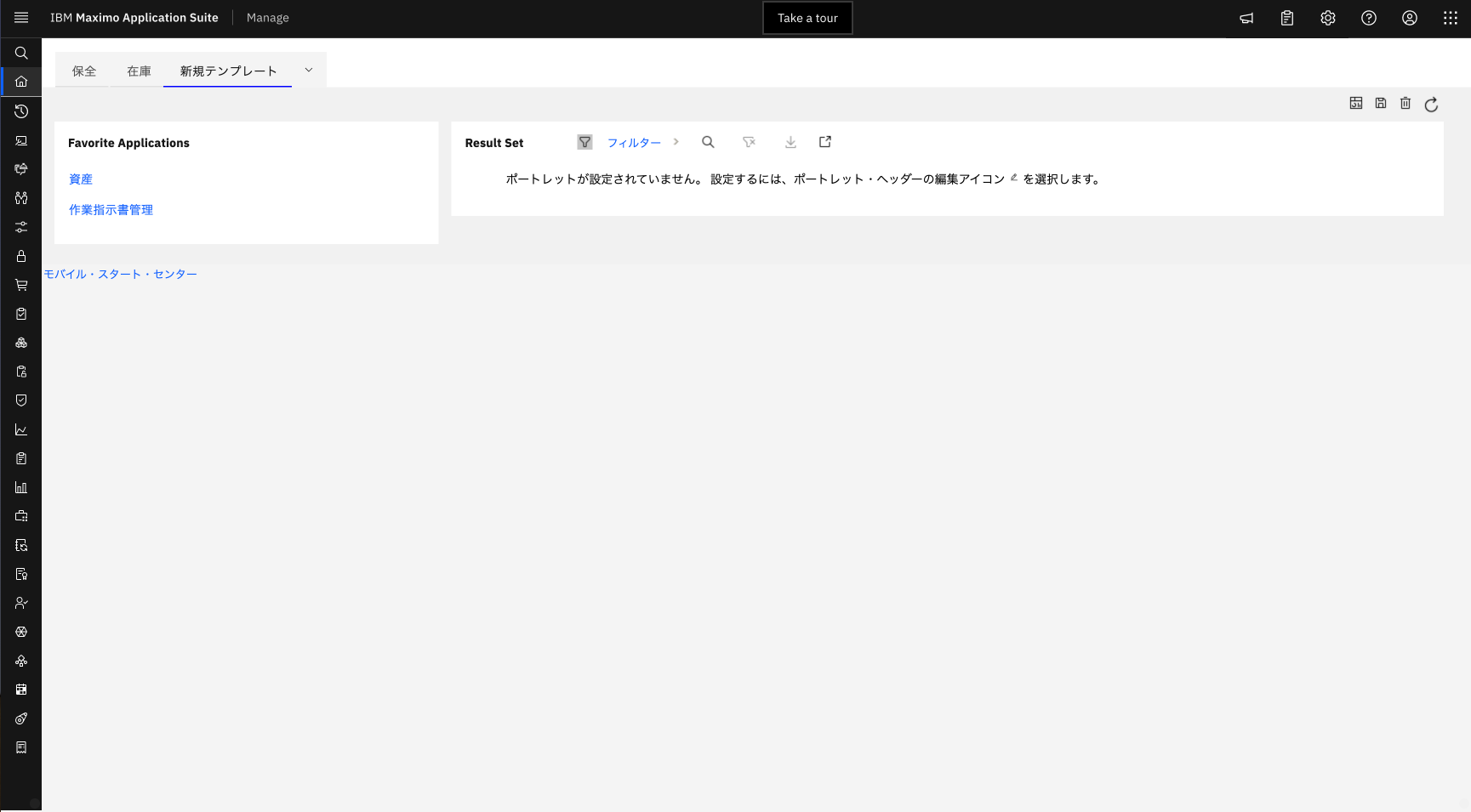Open the 資産 favorite application link
The height and width of the screenshot is (812, 1471).
[81, 179]
